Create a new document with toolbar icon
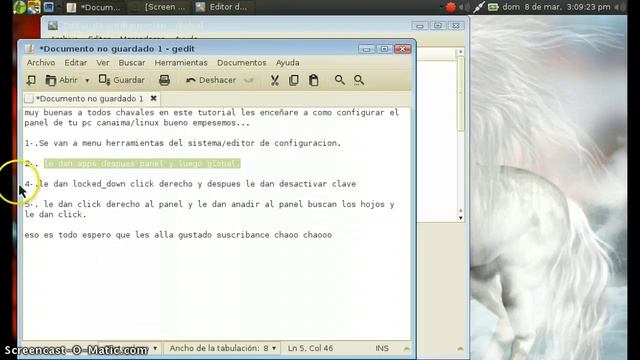Screen dimensions: 640x360 pos(31,80)
